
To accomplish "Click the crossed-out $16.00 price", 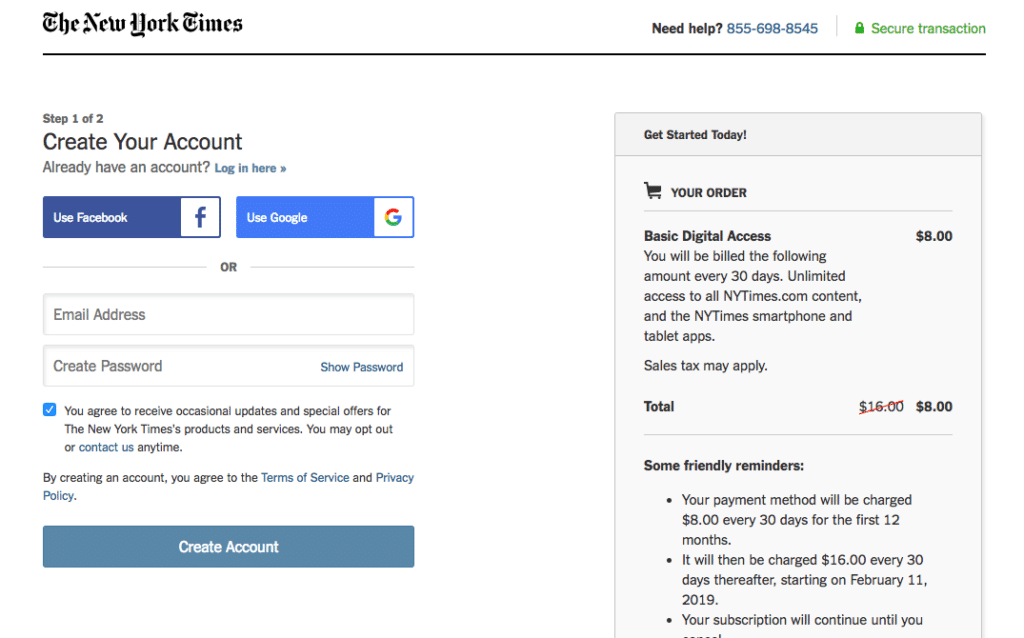I will pyautogui.click(x=881, y=407).
